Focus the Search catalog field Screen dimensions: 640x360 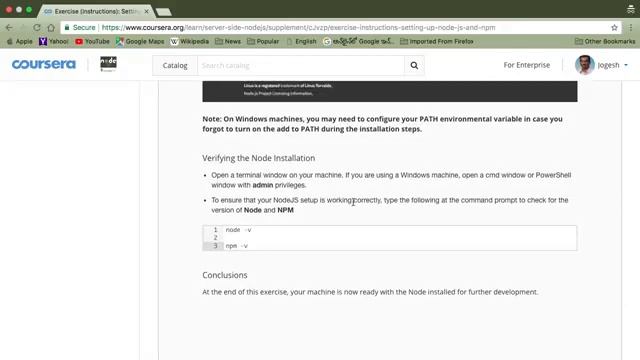coord(301,65)
